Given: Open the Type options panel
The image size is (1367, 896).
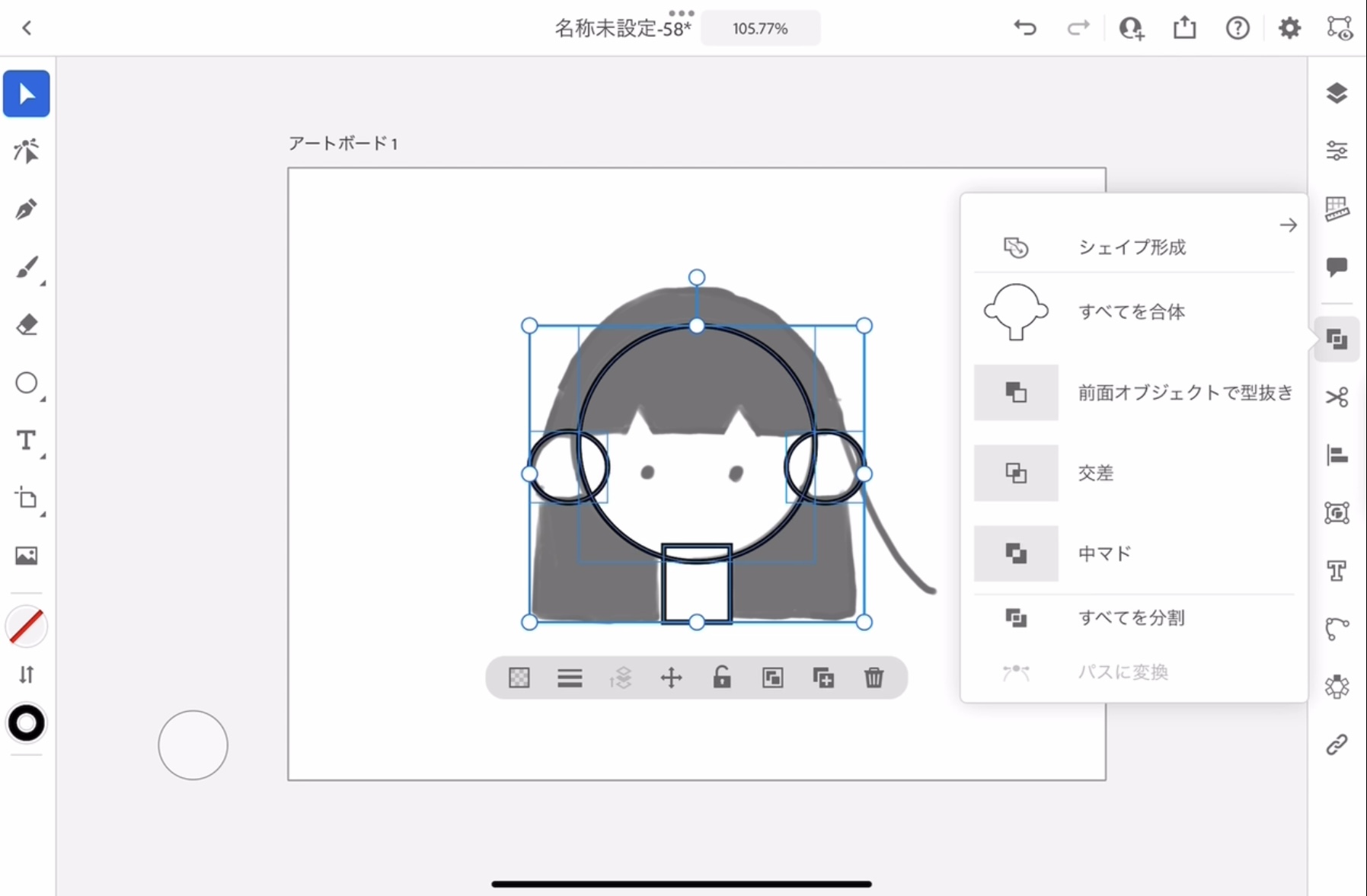Looking at the screenshot, I should pos(1337,571).
